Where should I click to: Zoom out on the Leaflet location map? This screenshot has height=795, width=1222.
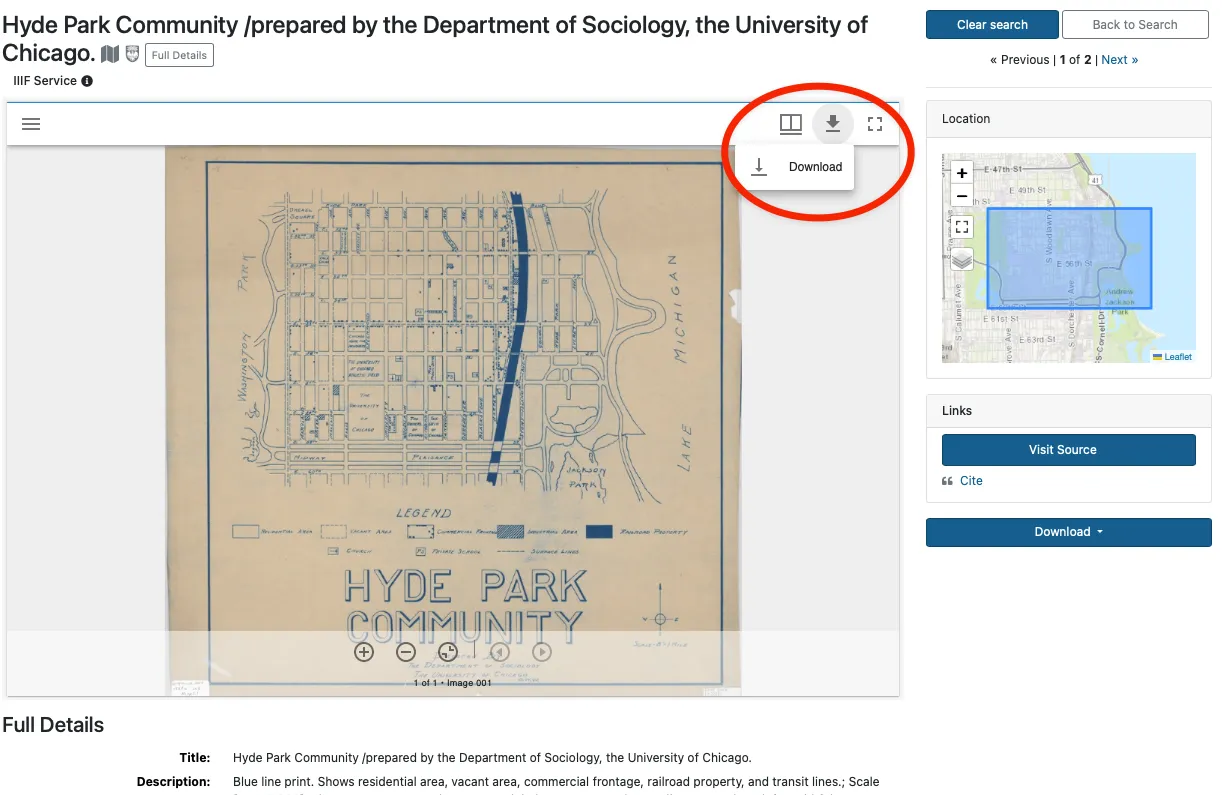coord(962,196)
